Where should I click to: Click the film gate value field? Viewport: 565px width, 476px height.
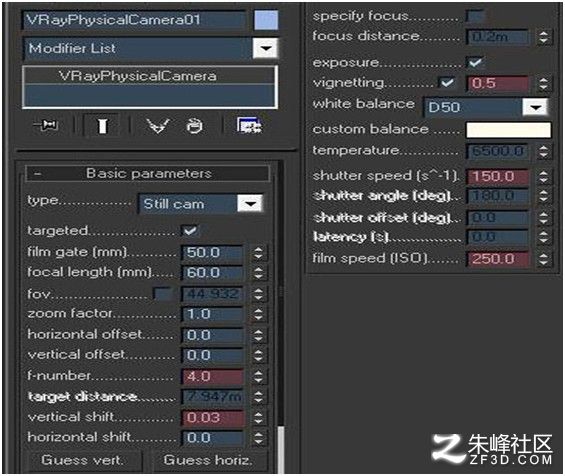[212, 253]
